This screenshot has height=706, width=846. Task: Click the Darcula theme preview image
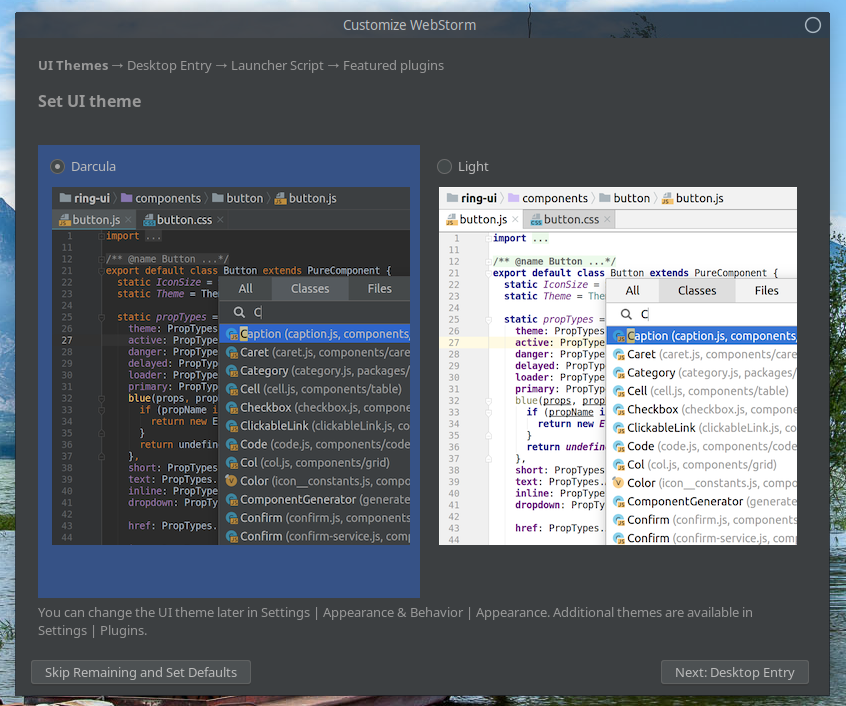pyautogui.click(x=231, y=366)
